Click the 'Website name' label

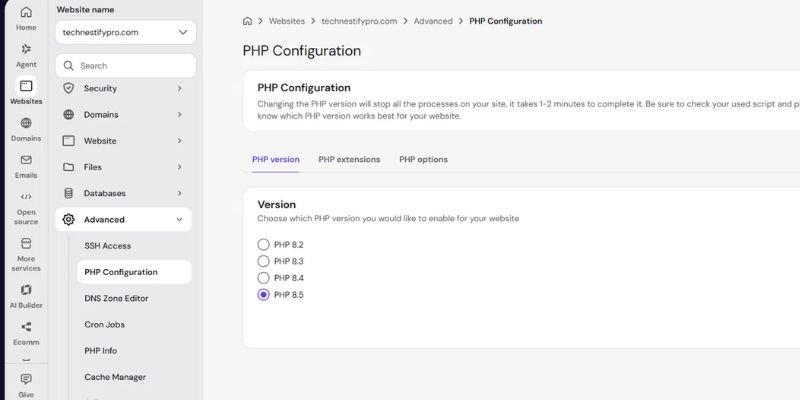(85, 9)
